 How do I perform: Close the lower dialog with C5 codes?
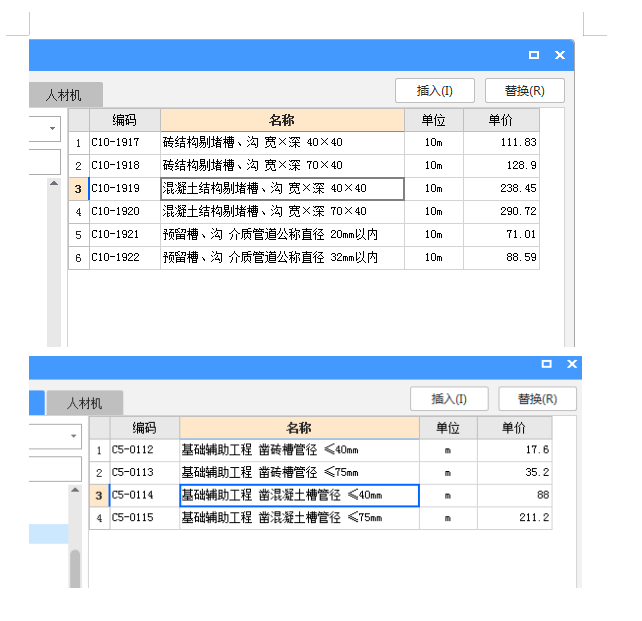[572, 365]
